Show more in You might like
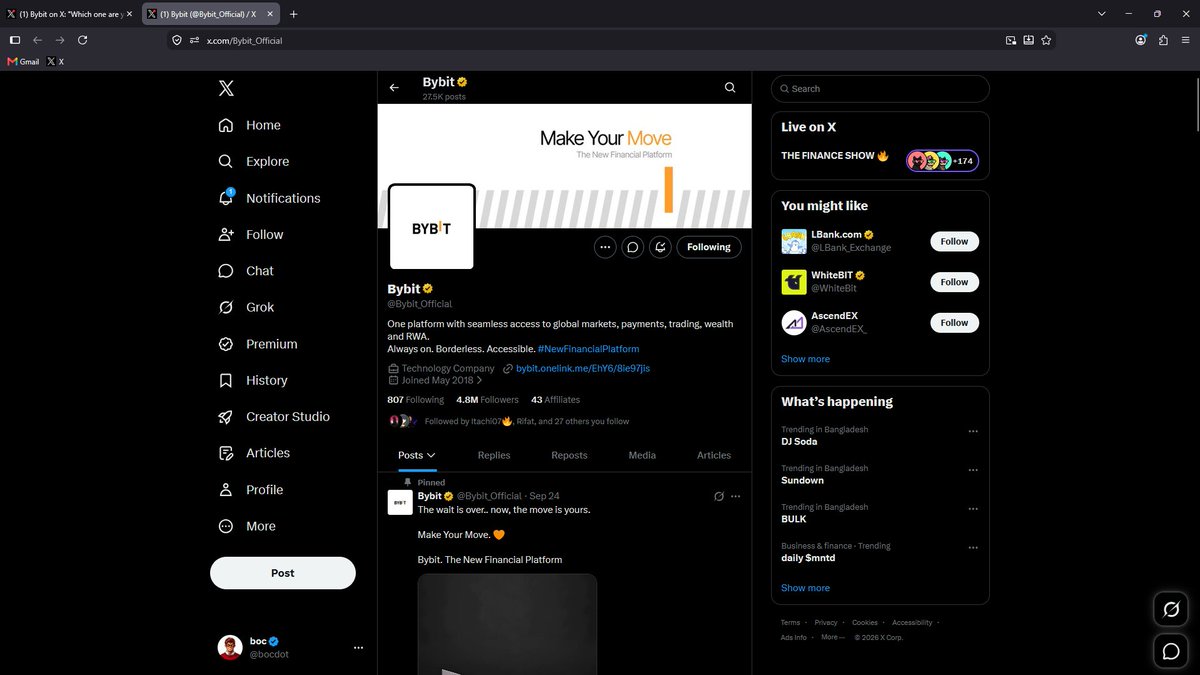 point(805,359)
